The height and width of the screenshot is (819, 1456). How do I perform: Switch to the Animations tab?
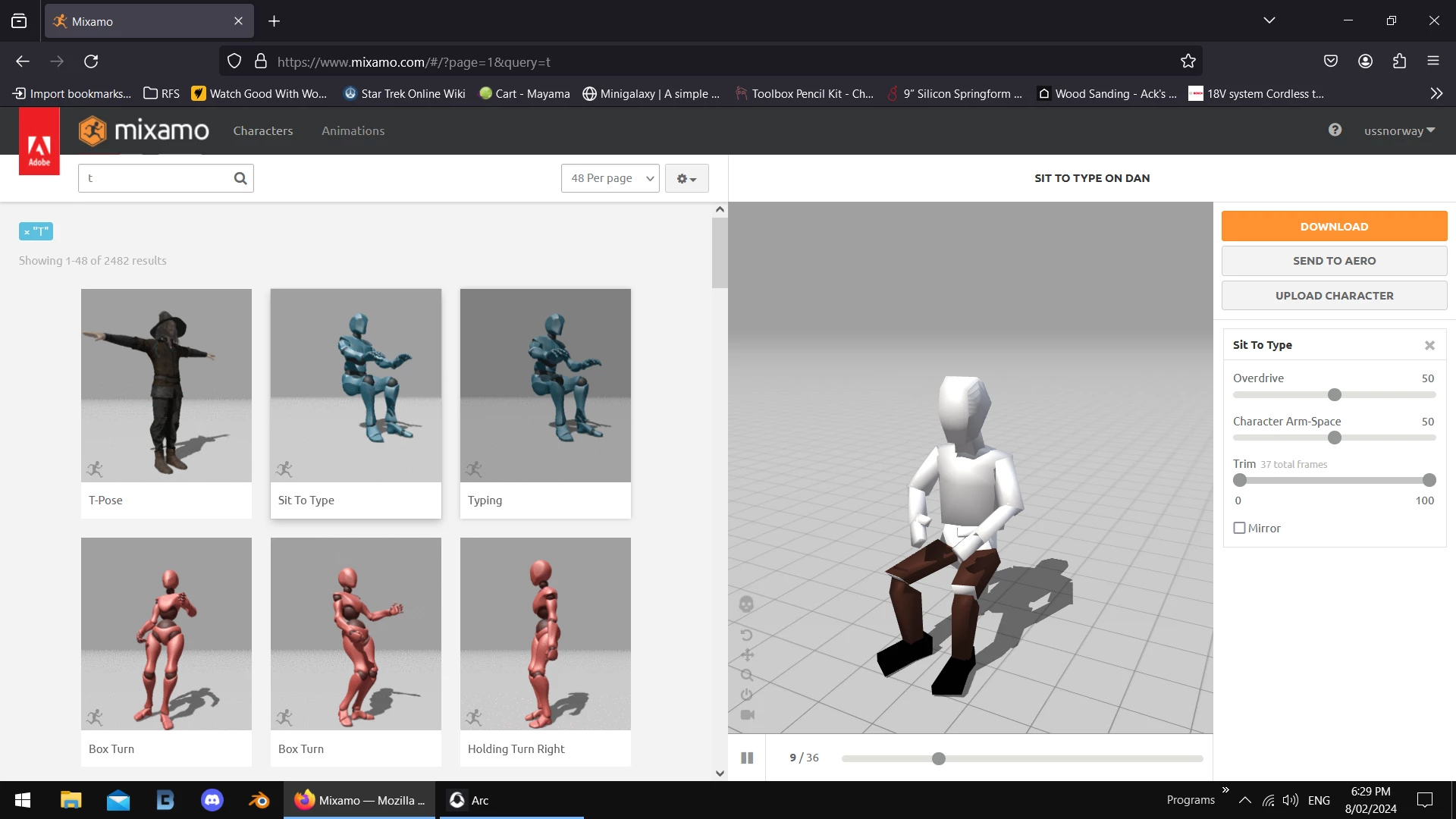pos(353,130)
